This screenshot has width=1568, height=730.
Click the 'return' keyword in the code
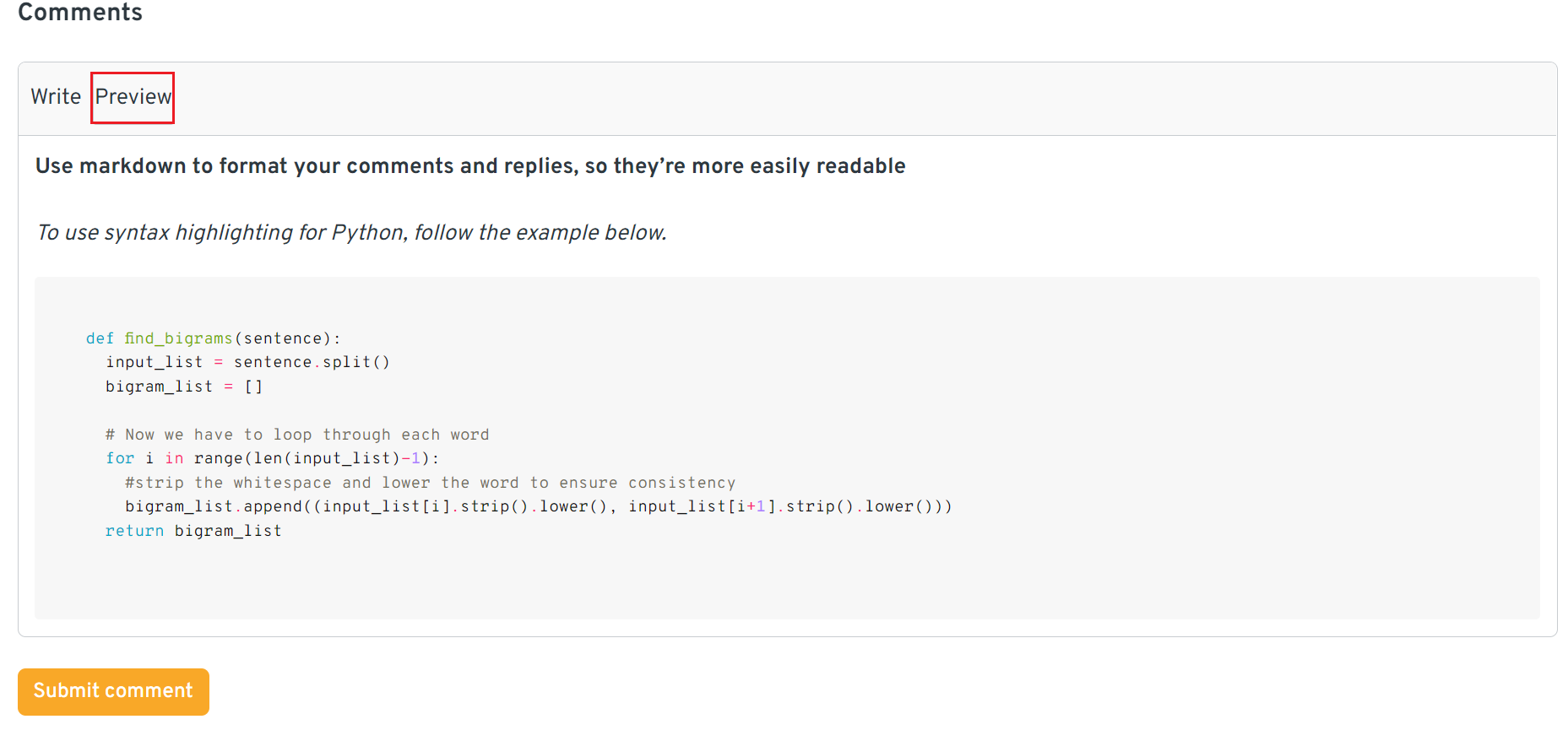[x=134, y=531]
